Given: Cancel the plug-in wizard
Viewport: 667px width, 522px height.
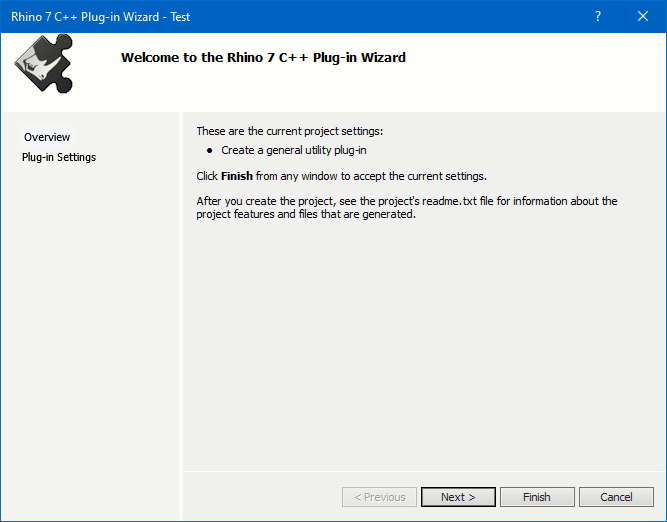Looking at the screenshot, I should 616,497.
